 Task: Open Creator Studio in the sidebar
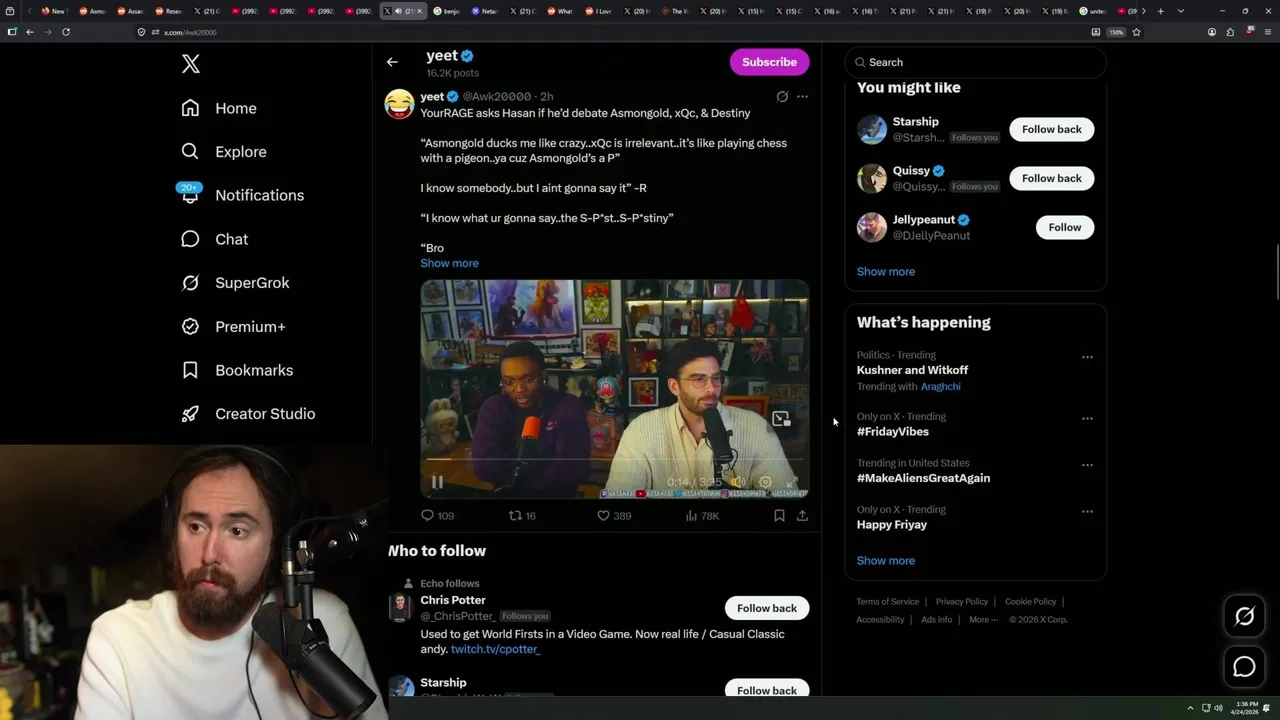(x=248, y=414)
